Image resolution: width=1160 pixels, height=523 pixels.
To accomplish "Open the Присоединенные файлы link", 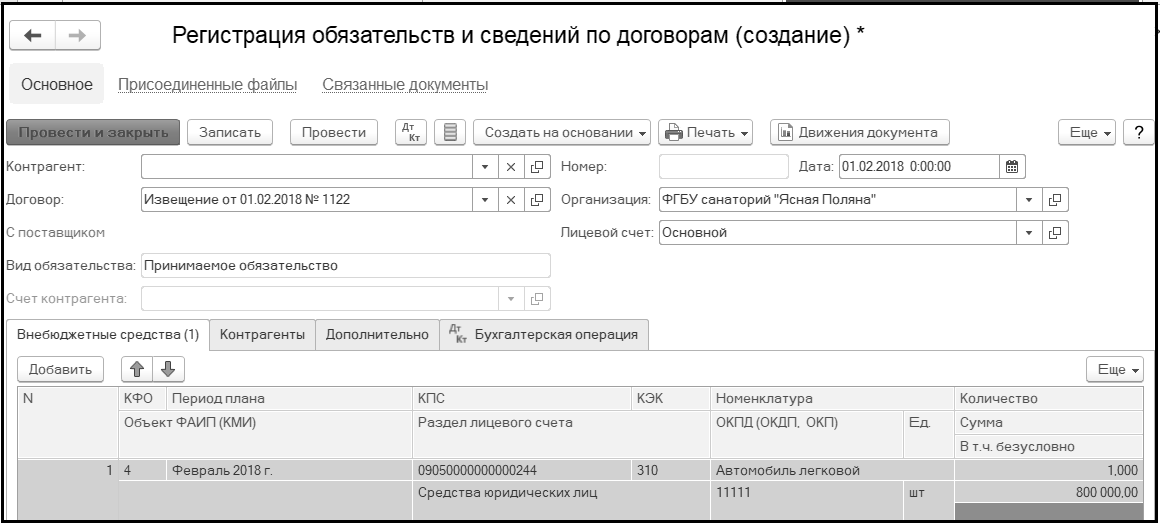I will (208, 84).
